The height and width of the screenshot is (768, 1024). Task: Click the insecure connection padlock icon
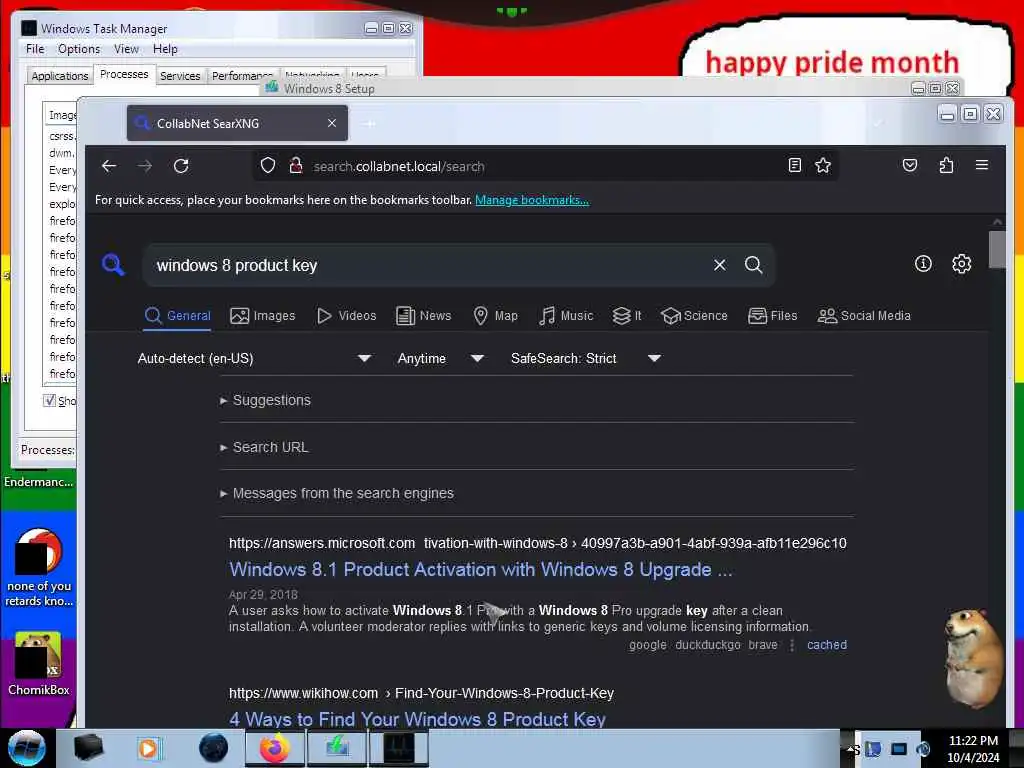[296, 165]
